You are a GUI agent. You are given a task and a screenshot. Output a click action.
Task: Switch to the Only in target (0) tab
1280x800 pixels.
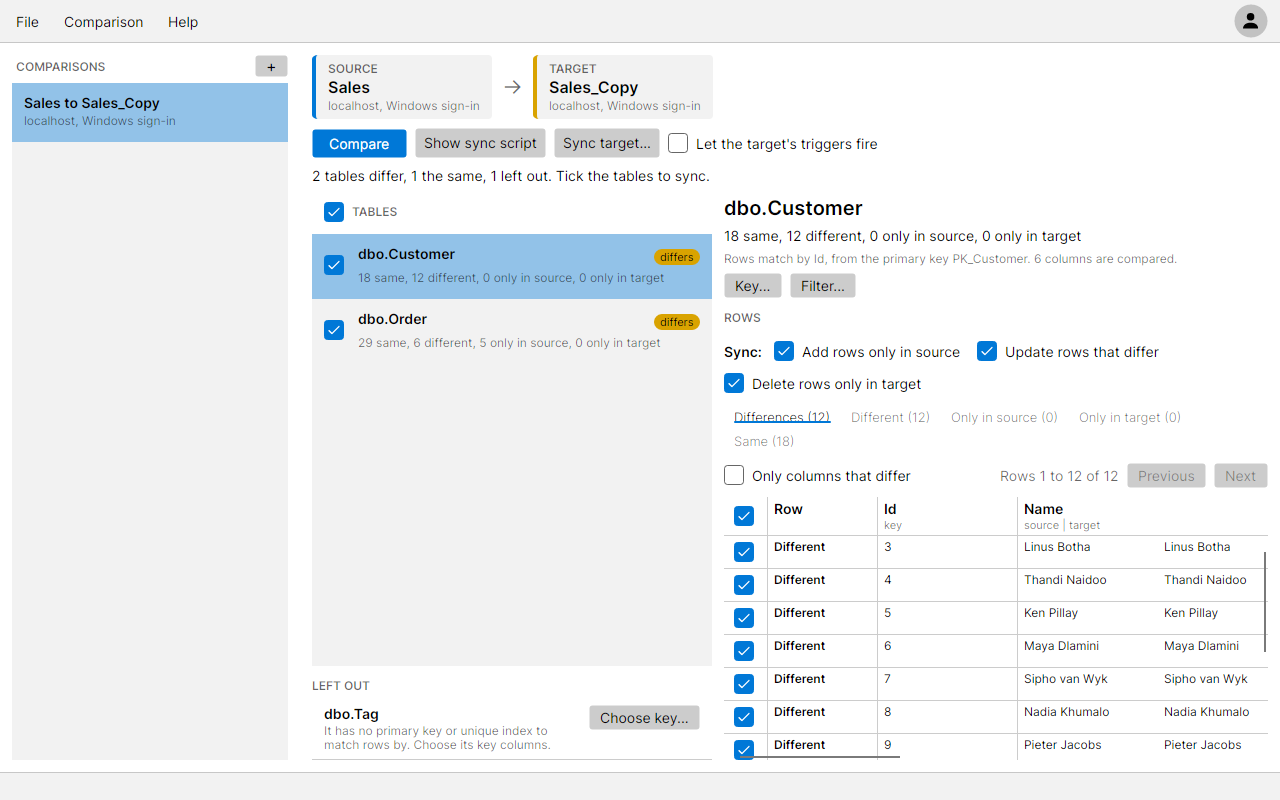pyautogui.click(x=1130, y=417)
